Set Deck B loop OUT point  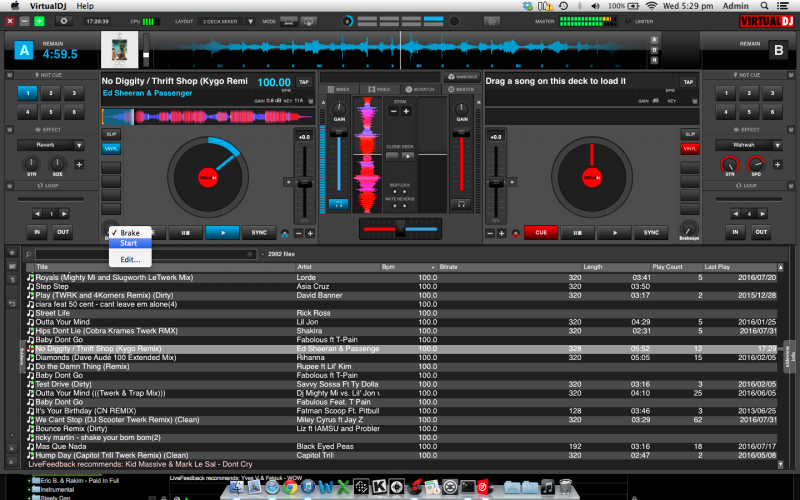click(761, 232)
